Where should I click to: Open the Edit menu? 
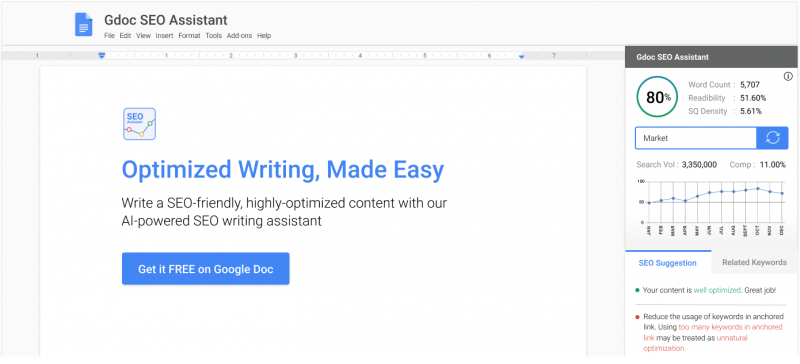click(x=126, y=36)
